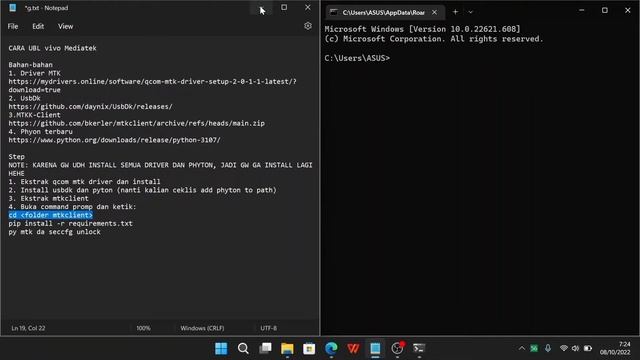Maximize the Terminal window
640x360 pixels.
pos(605,10)
